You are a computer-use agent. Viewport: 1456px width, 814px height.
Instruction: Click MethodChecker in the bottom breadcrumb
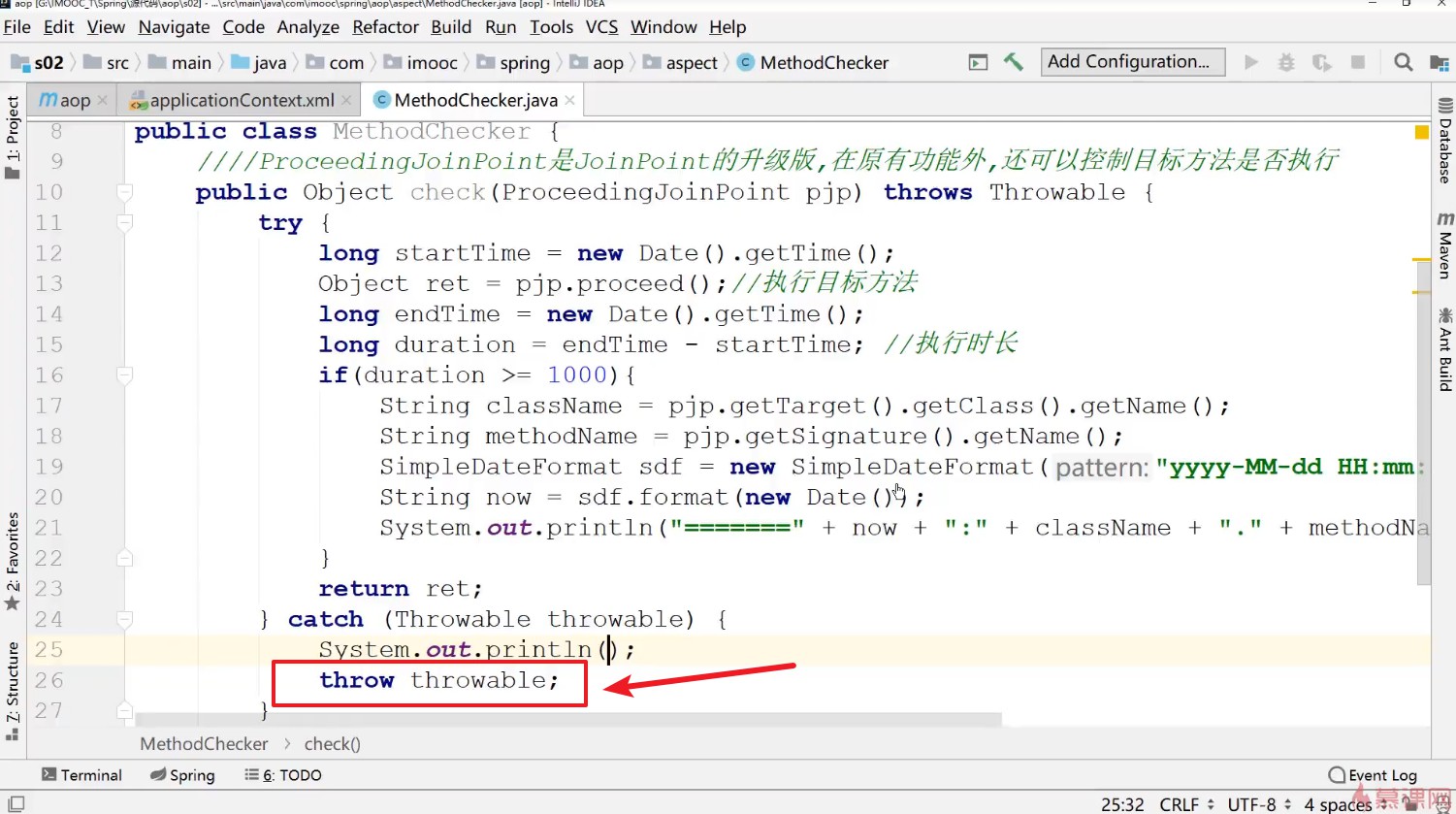(x=204, y=744)
